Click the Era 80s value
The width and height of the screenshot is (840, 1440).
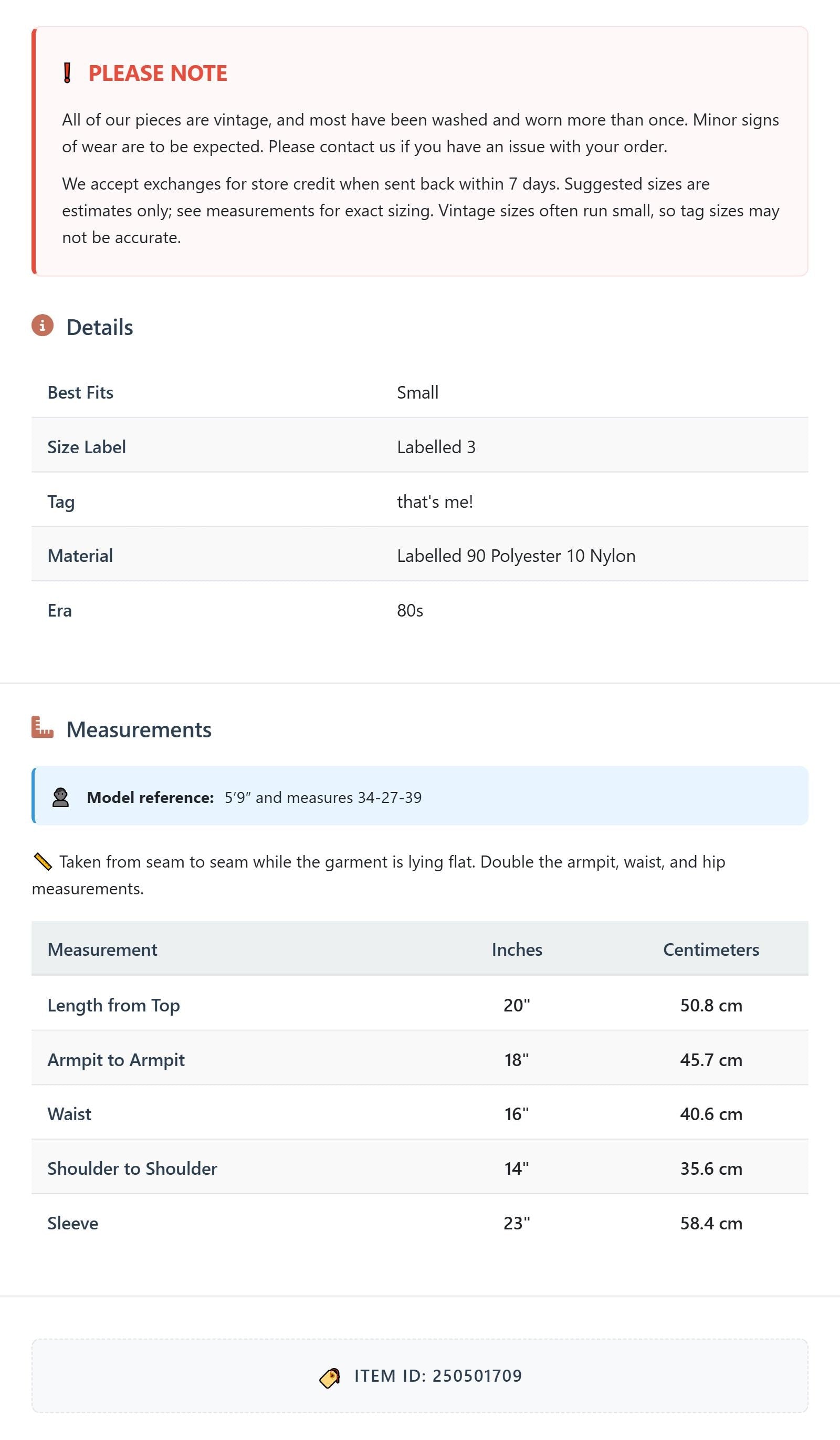pos(410,610)
